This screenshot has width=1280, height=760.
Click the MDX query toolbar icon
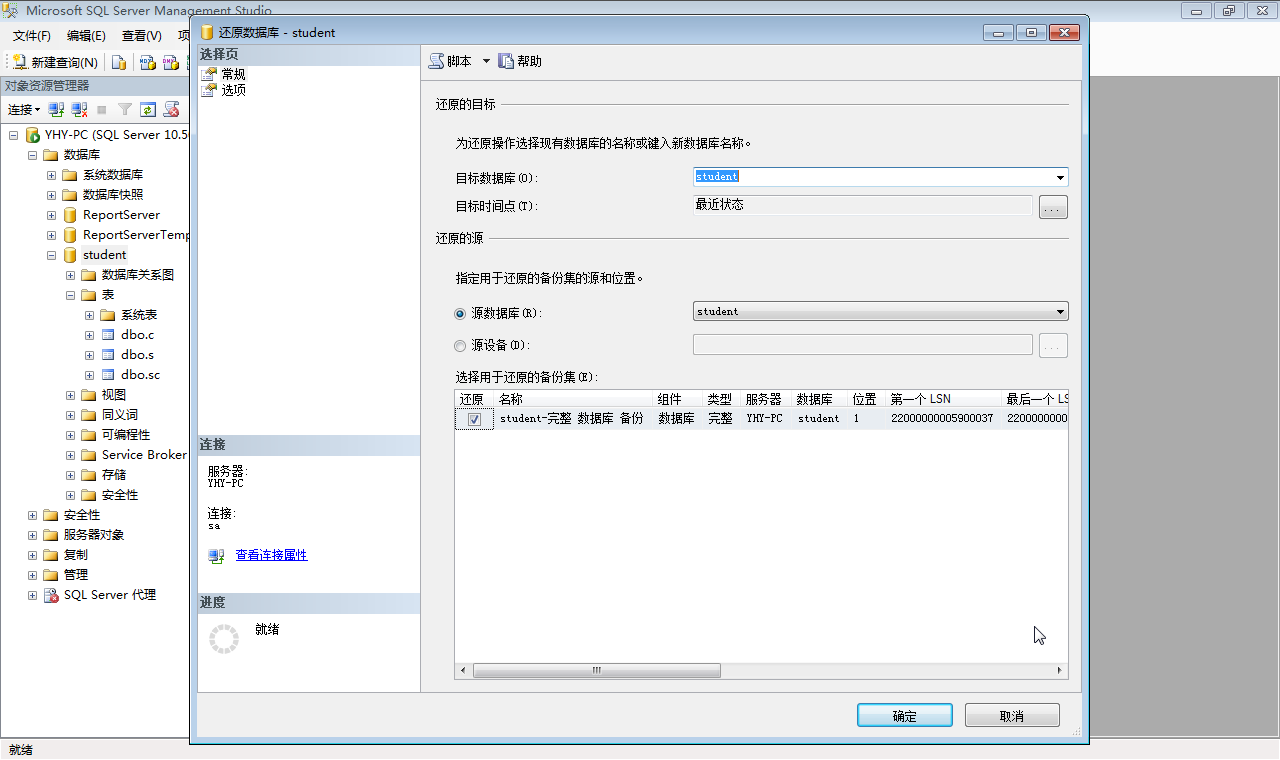(147, 62)
